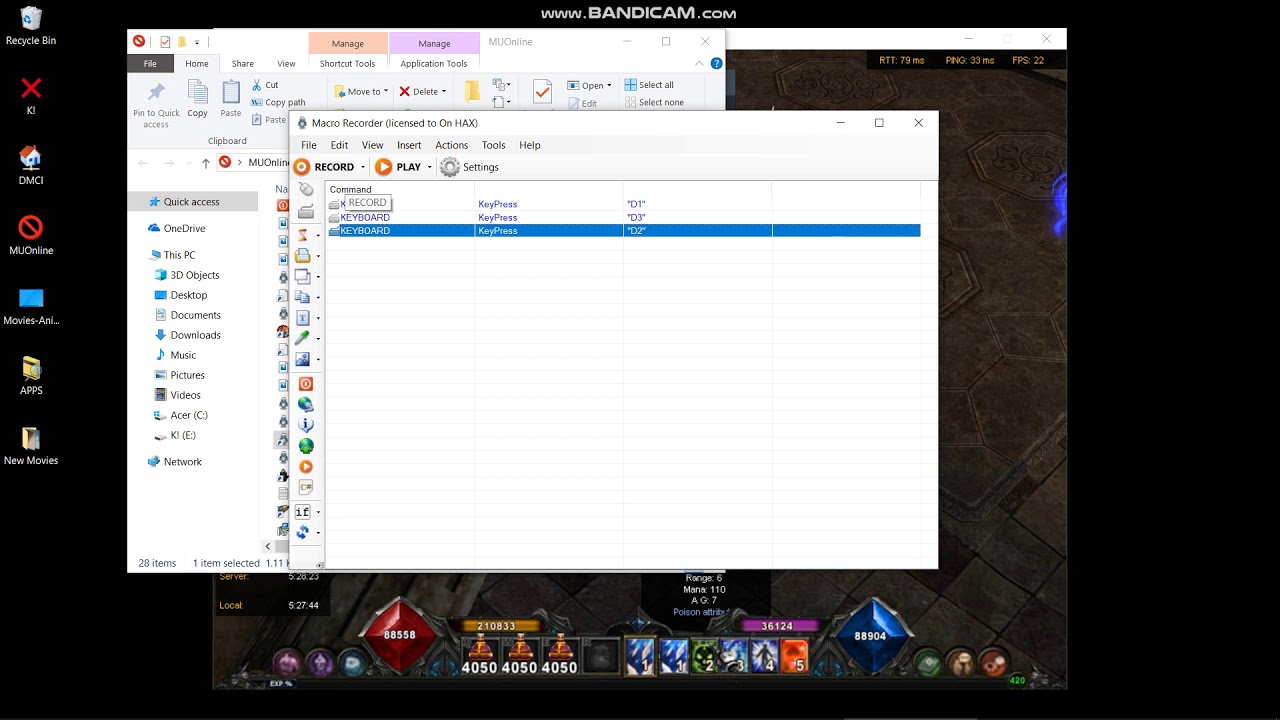The width and height of the screenshot is (1280, 720).
Task: Open the MUOnline desktop shortcut
Action: (x=31, y=234)
